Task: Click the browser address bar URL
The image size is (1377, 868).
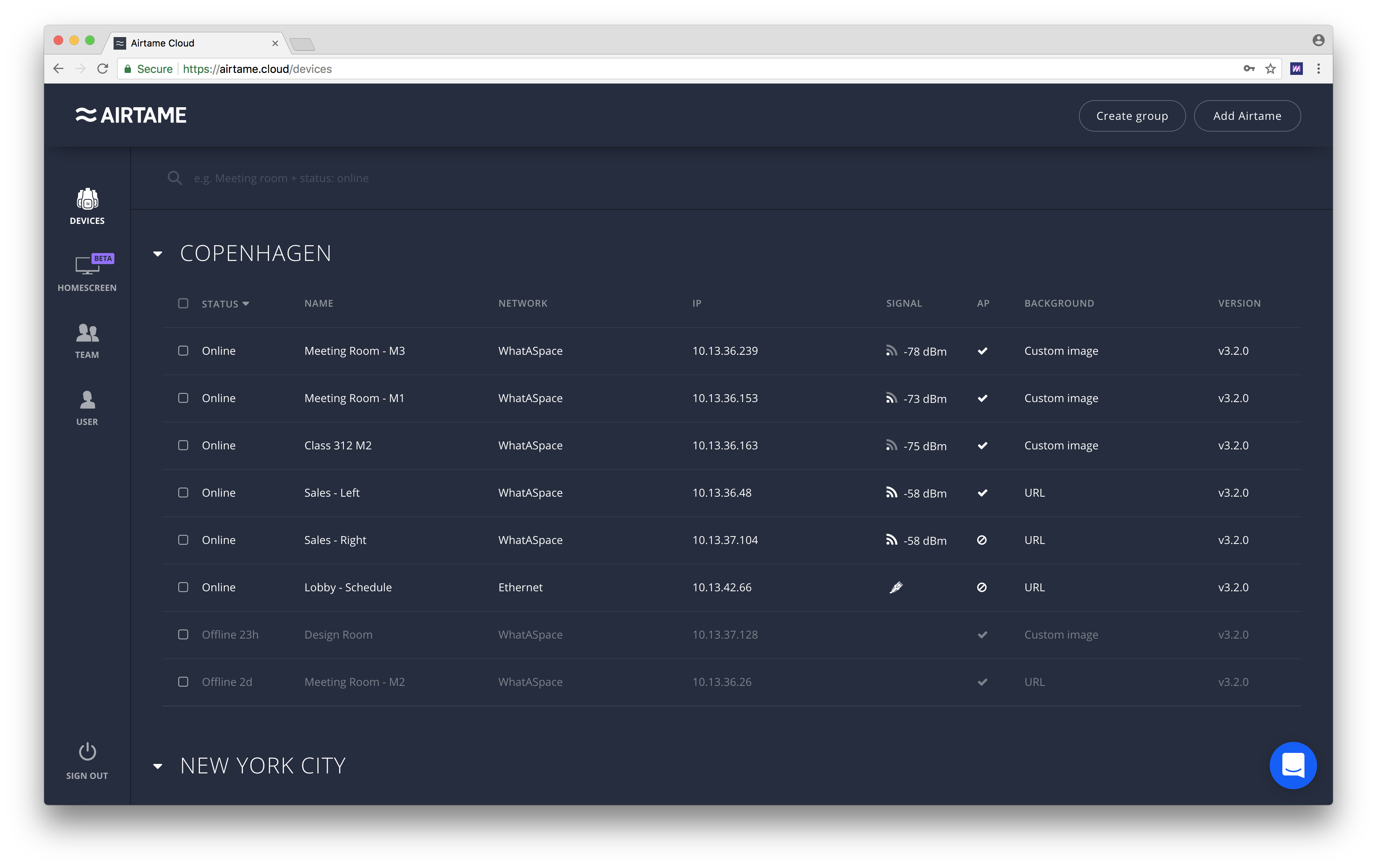Action: click(x=257, y=69)
